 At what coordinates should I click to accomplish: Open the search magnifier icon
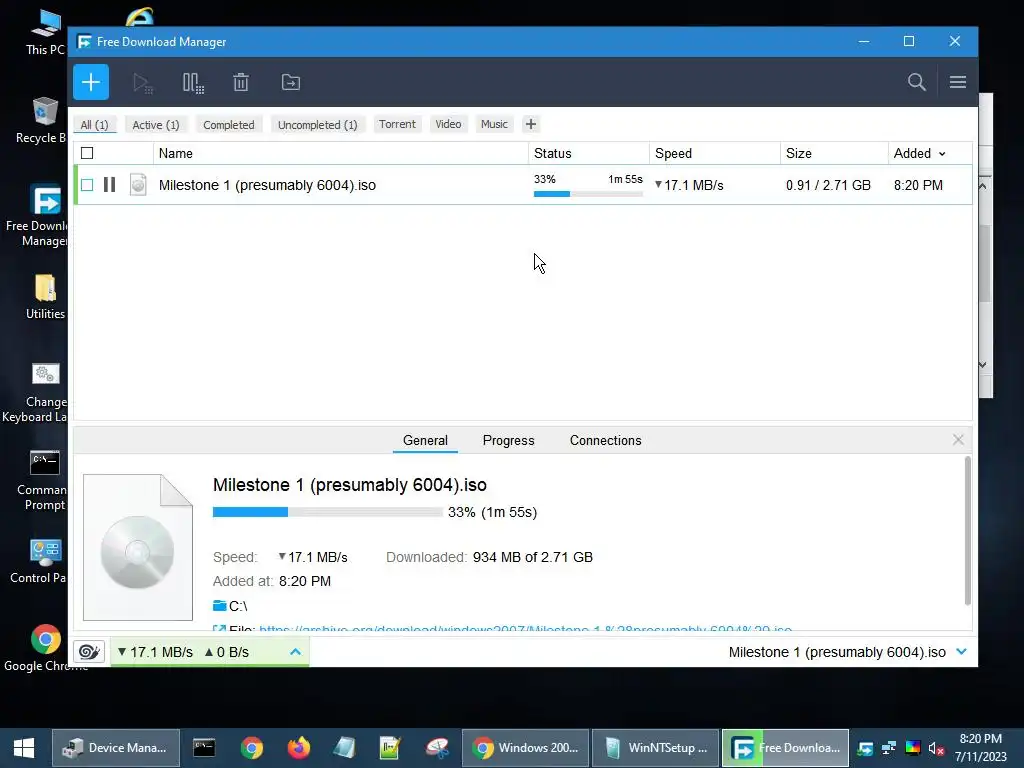[917, 82]
